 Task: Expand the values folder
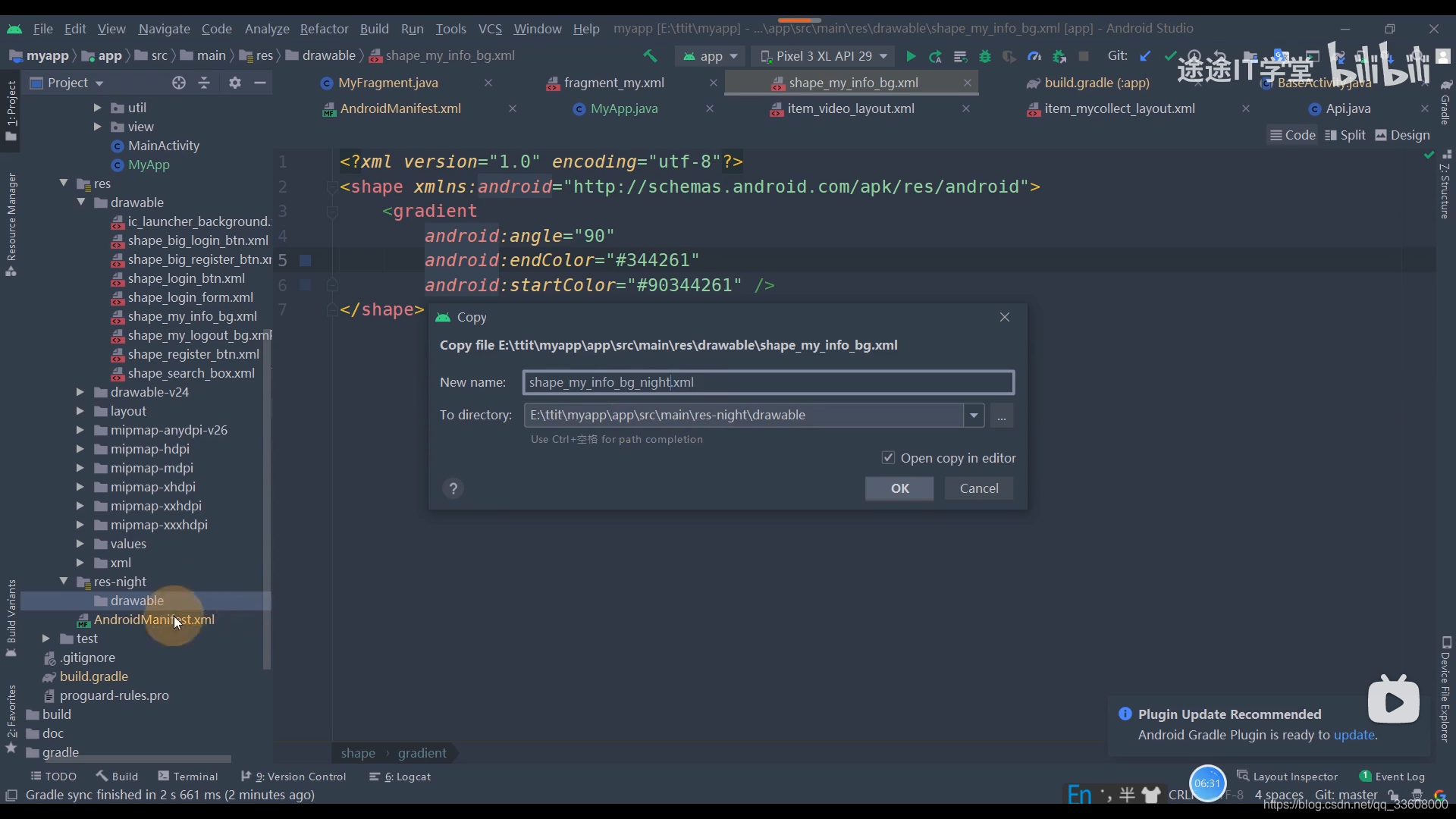pyautogui.click(x=80, y=544)
